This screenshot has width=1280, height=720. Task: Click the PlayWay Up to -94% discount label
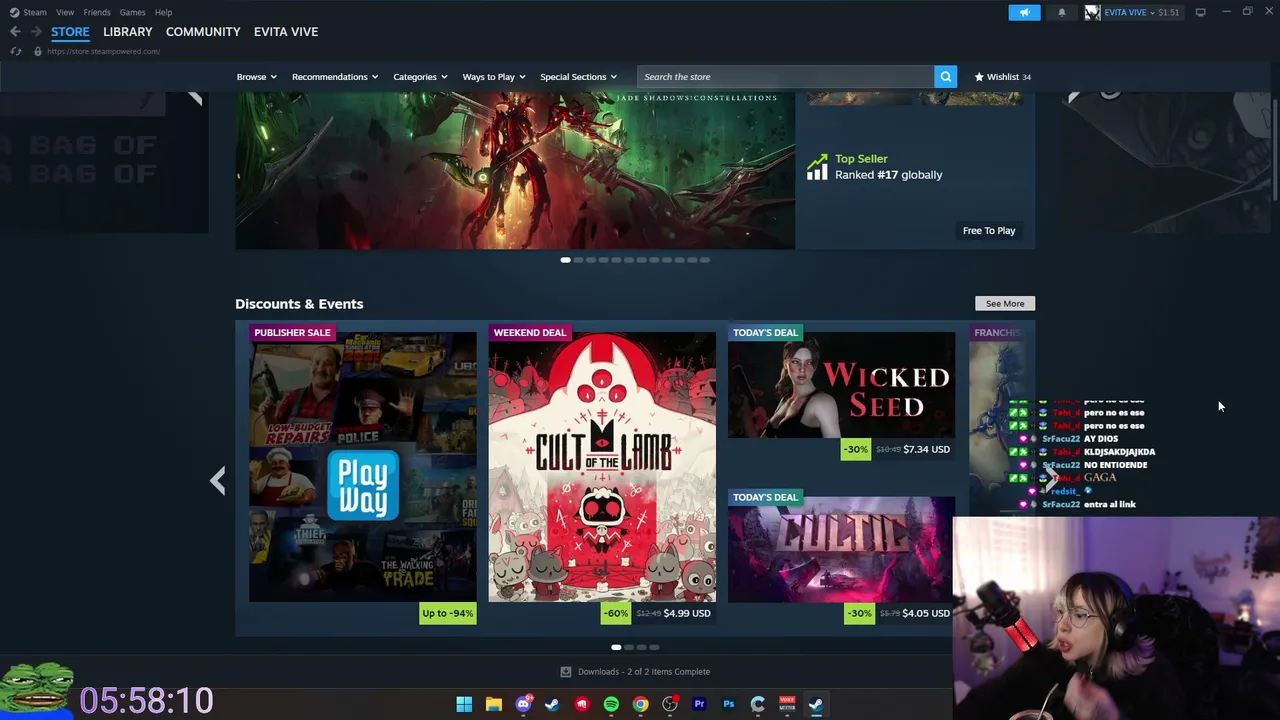[448, 614]
